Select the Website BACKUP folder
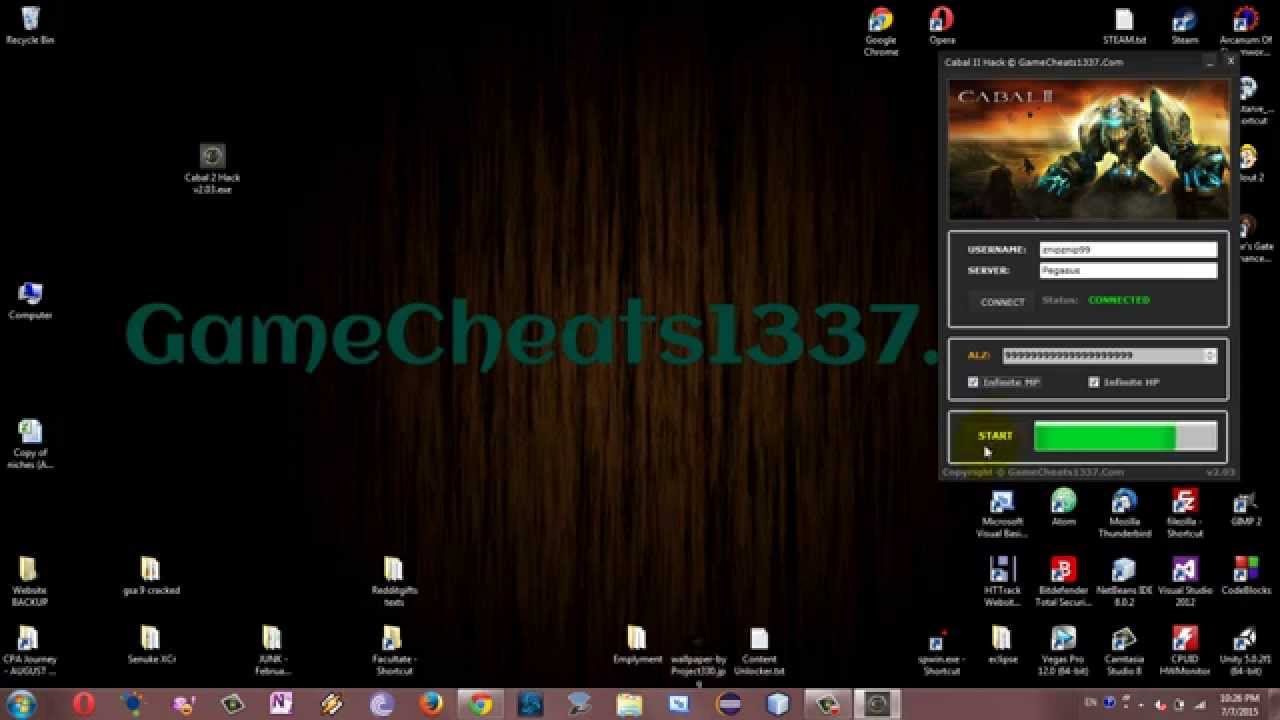 click(x=29, y=582)
